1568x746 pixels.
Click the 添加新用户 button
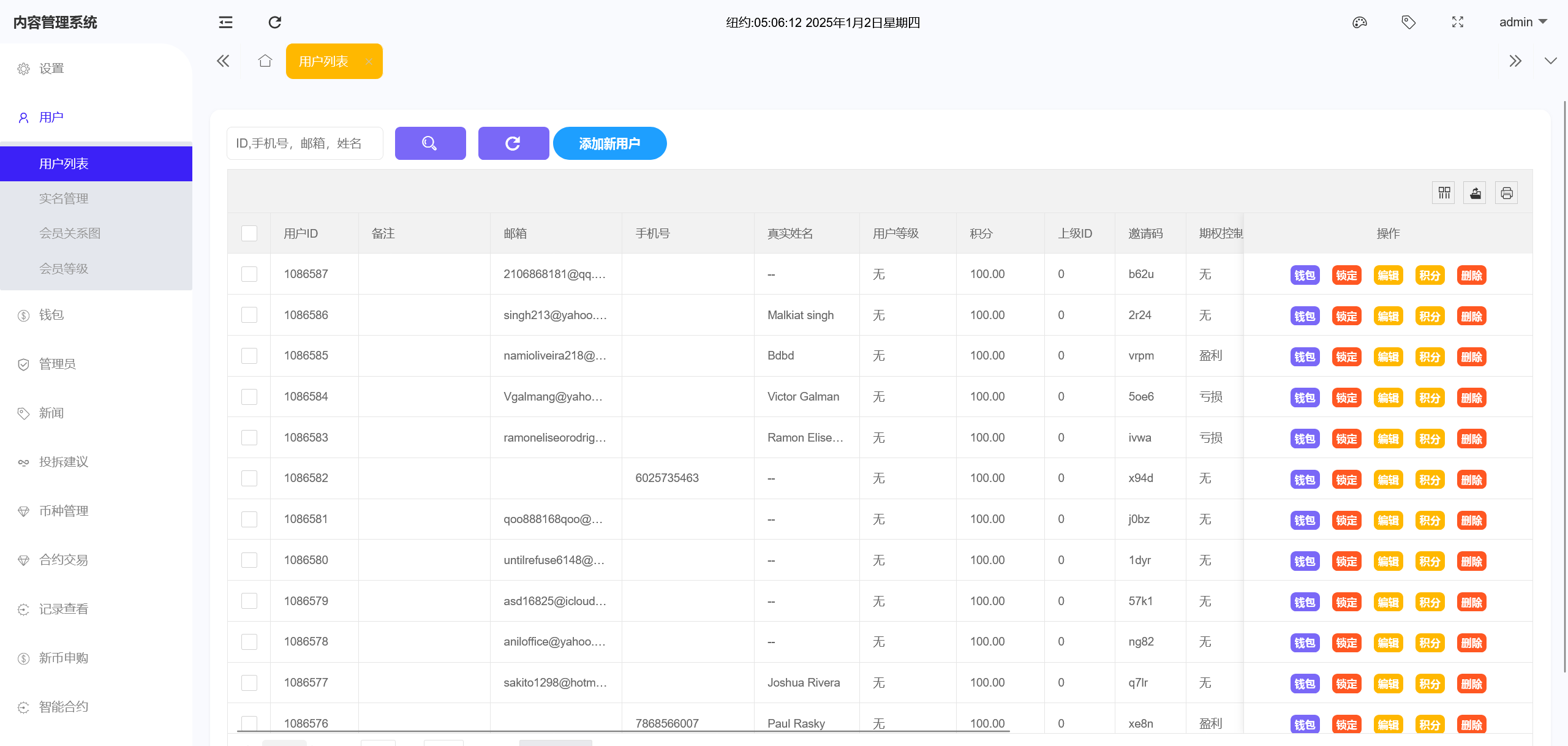pyautogui.click(x=609, y=143)
